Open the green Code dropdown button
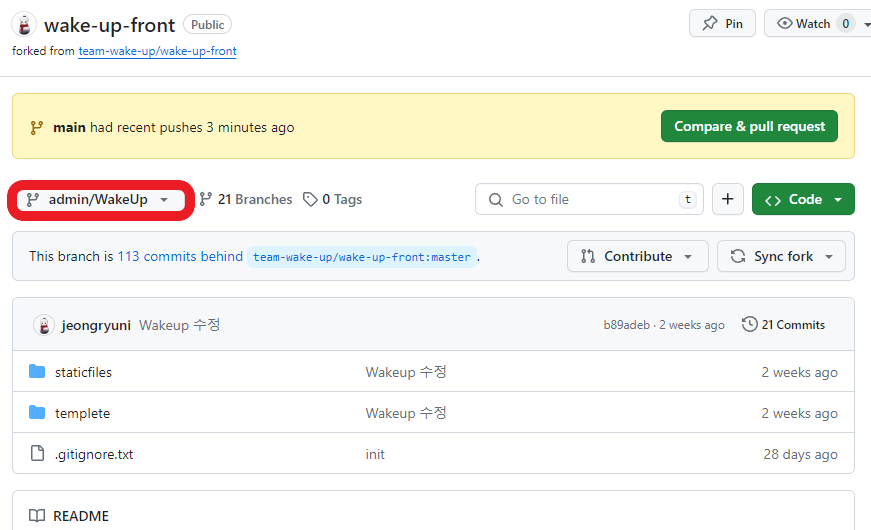This screenshot has width=871, height=530. click(803, 199)
